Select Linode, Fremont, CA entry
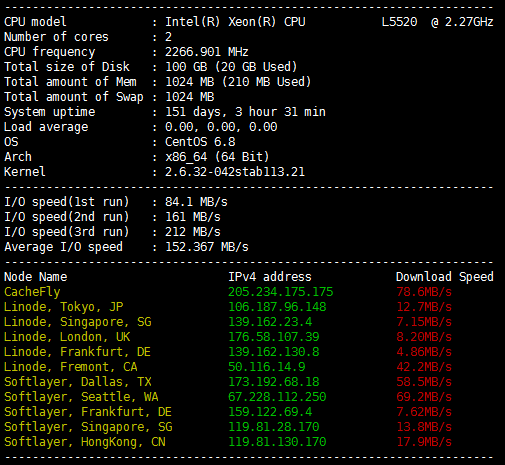505x465 pixels. point(228,367)
